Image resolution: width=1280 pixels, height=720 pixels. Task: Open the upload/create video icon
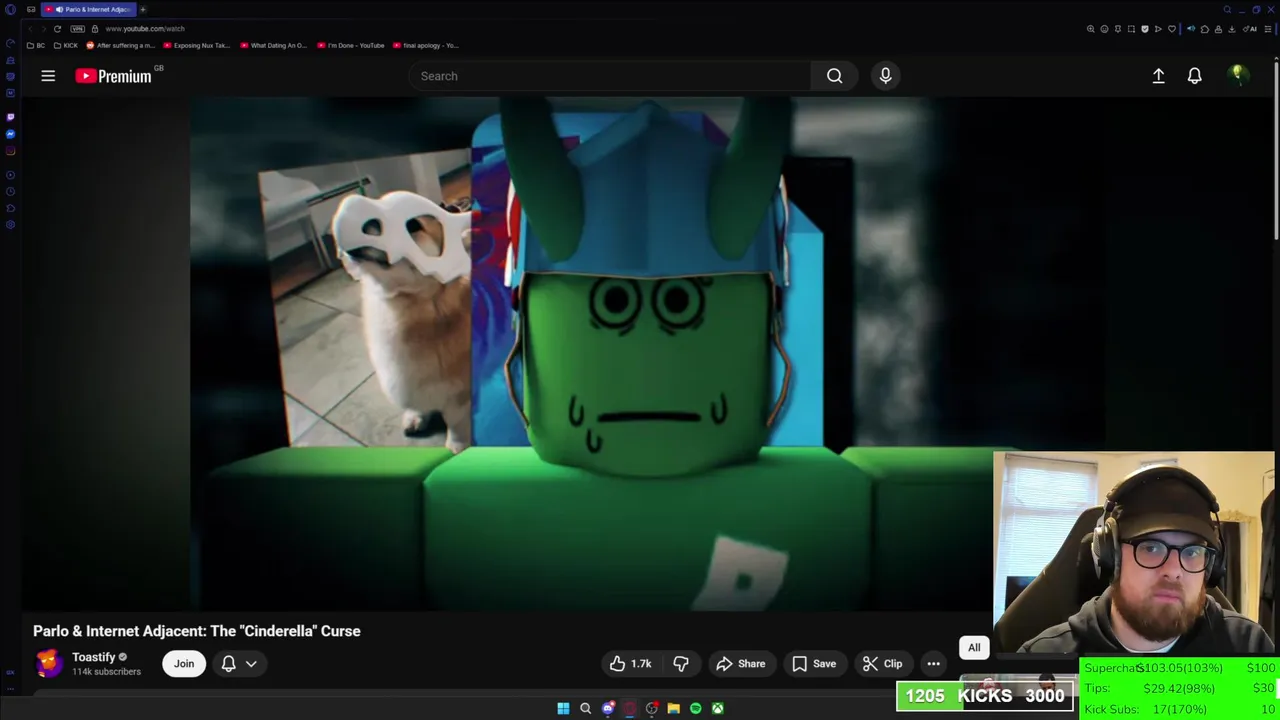(x=1158, y=76)
